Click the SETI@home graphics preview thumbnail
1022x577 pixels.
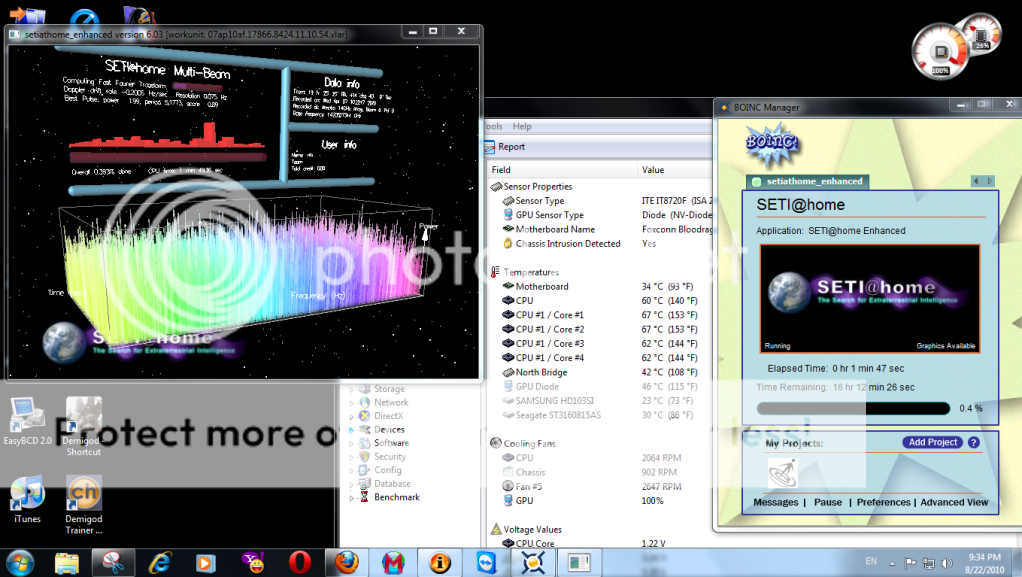coord(869,298)
